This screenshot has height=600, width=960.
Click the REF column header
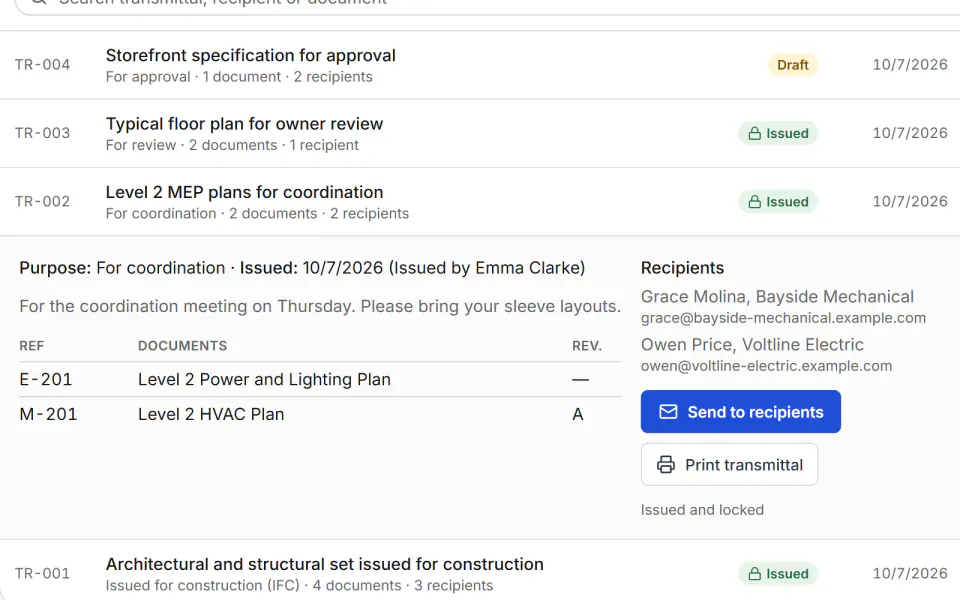point(32,346)
